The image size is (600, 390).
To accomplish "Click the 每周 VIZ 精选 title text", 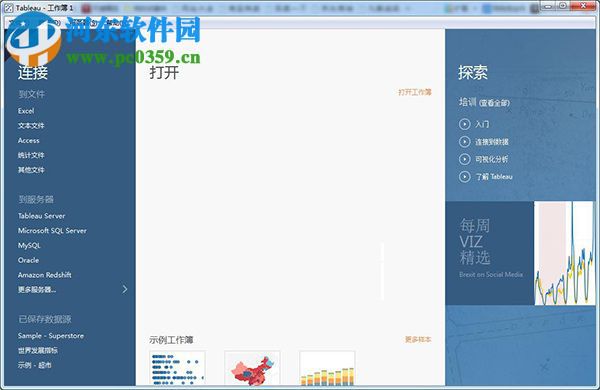I will (475, 242).
